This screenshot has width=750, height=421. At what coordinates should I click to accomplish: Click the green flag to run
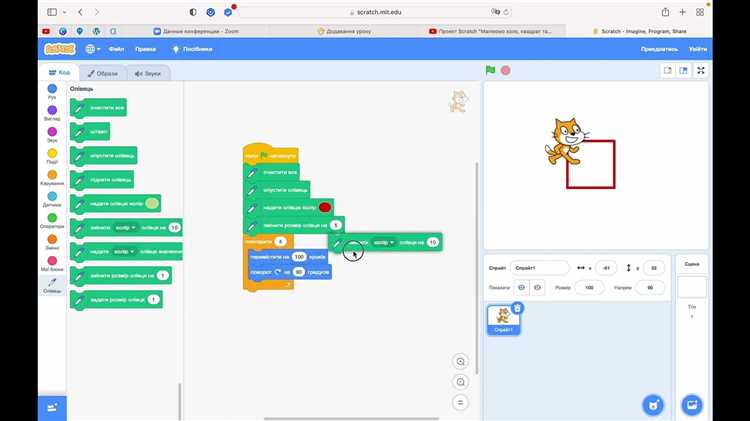click(x=490, y=70)
